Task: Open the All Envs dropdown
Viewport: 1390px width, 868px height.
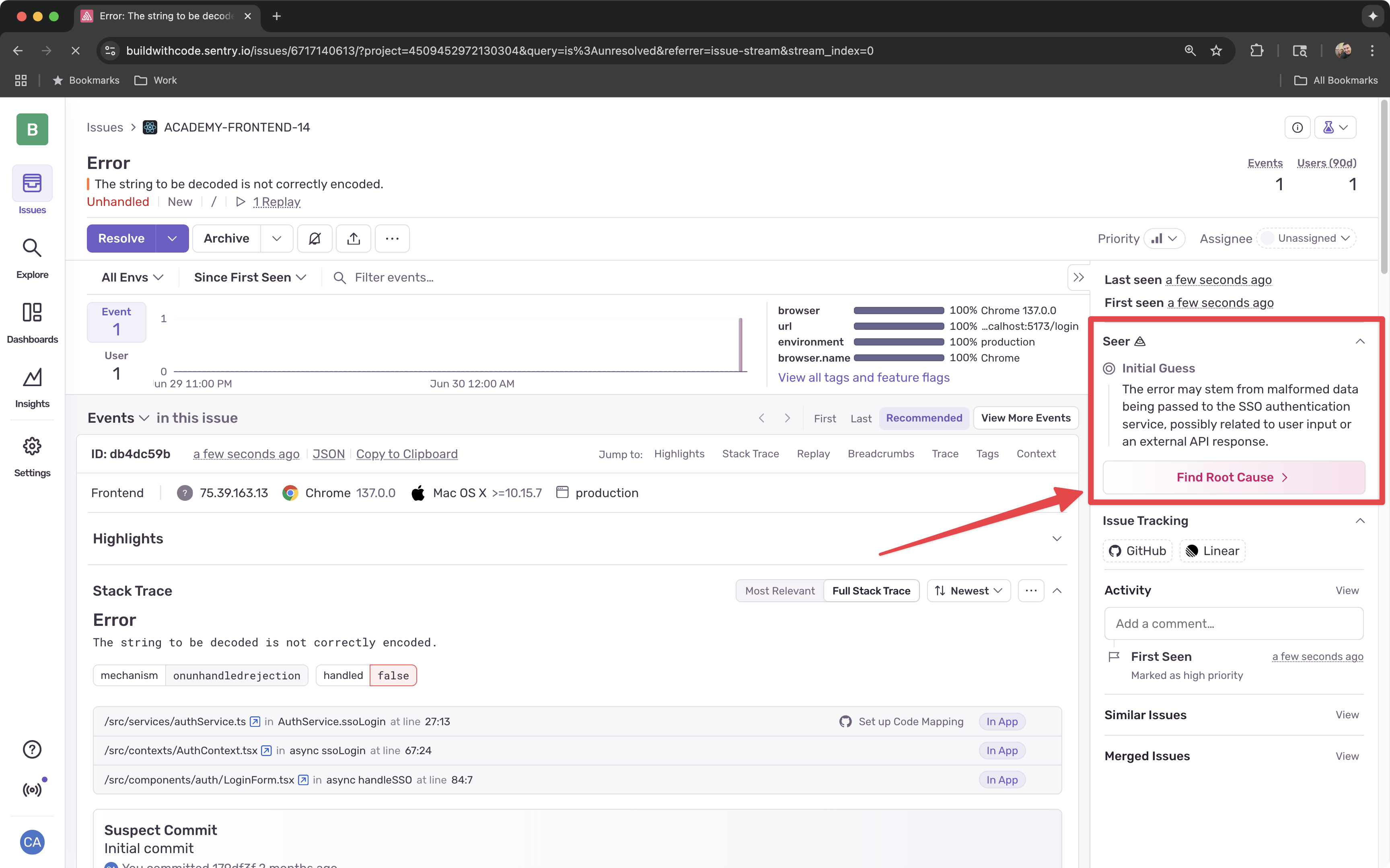Action: [x=133, y=277]
